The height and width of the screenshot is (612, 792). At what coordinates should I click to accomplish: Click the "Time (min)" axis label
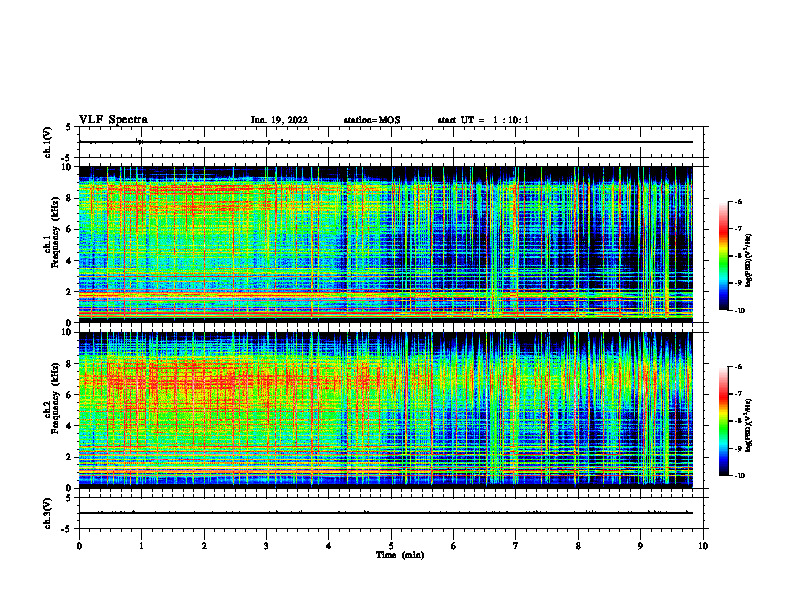(400, 555)
